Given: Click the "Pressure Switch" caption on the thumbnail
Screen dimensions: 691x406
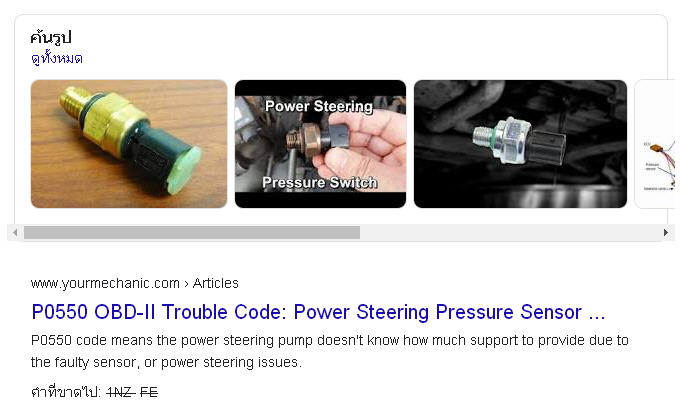Looking at the screenshot, I should click(x=319, y=182).
